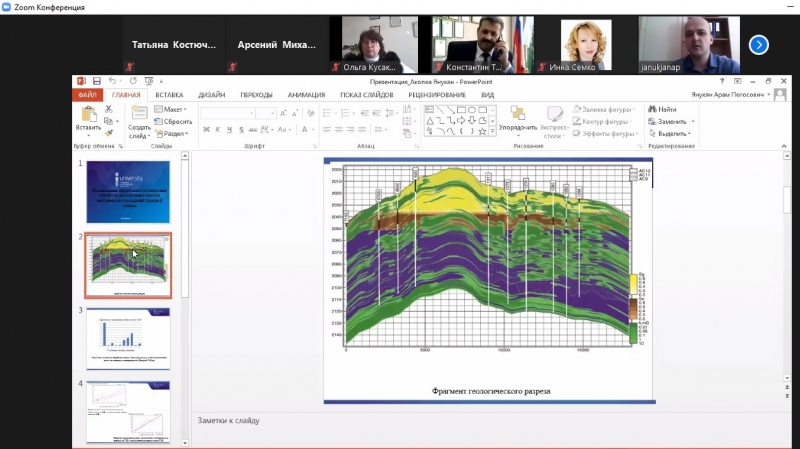This screenshot has height=449, width=800.
Task: Toggle bold Ж formatting
Action: [205, 129]
